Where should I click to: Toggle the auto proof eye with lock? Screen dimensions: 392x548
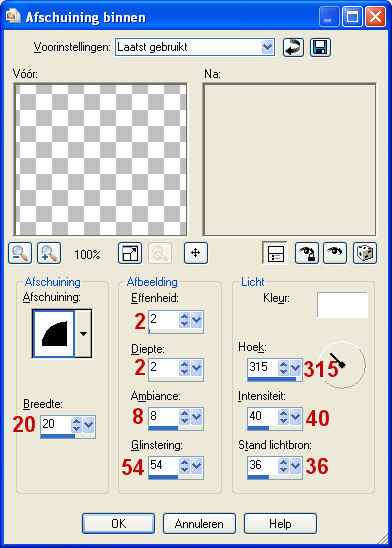(x=307, y=253)
